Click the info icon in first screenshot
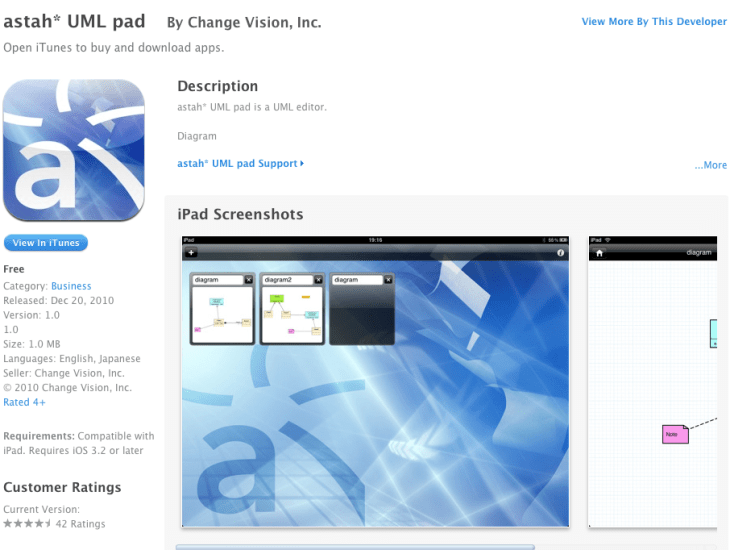The width and height of the screenshot is (730, 550). tap(560, 254)
